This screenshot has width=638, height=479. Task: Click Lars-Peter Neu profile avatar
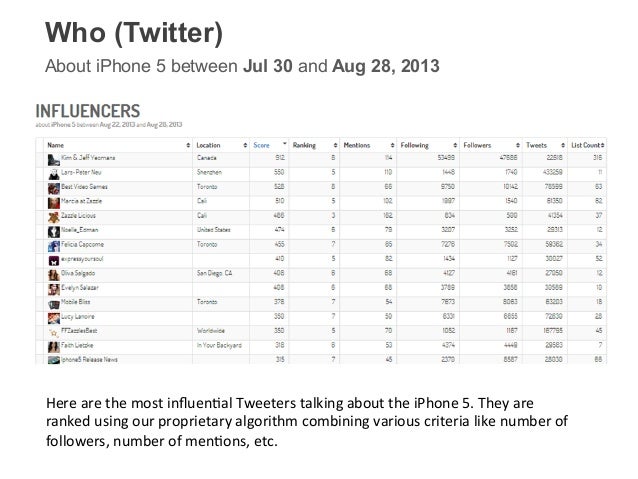54,175
